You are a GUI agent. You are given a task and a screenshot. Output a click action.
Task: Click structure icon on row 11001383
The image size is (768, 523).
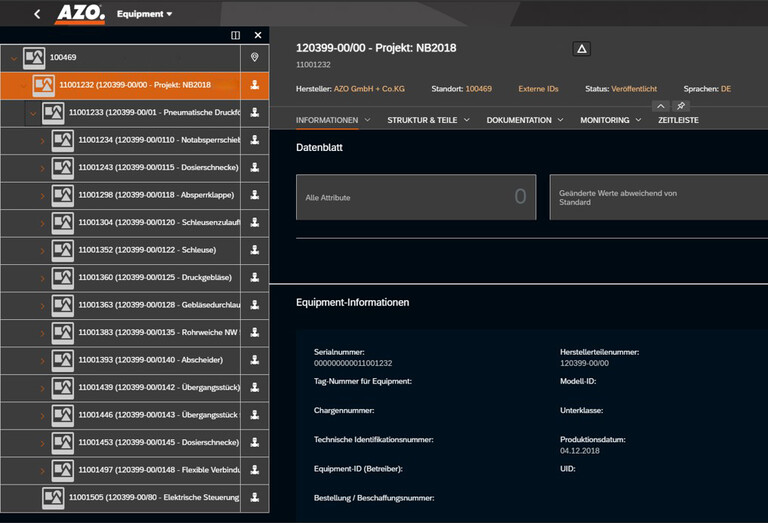(255, 332)
